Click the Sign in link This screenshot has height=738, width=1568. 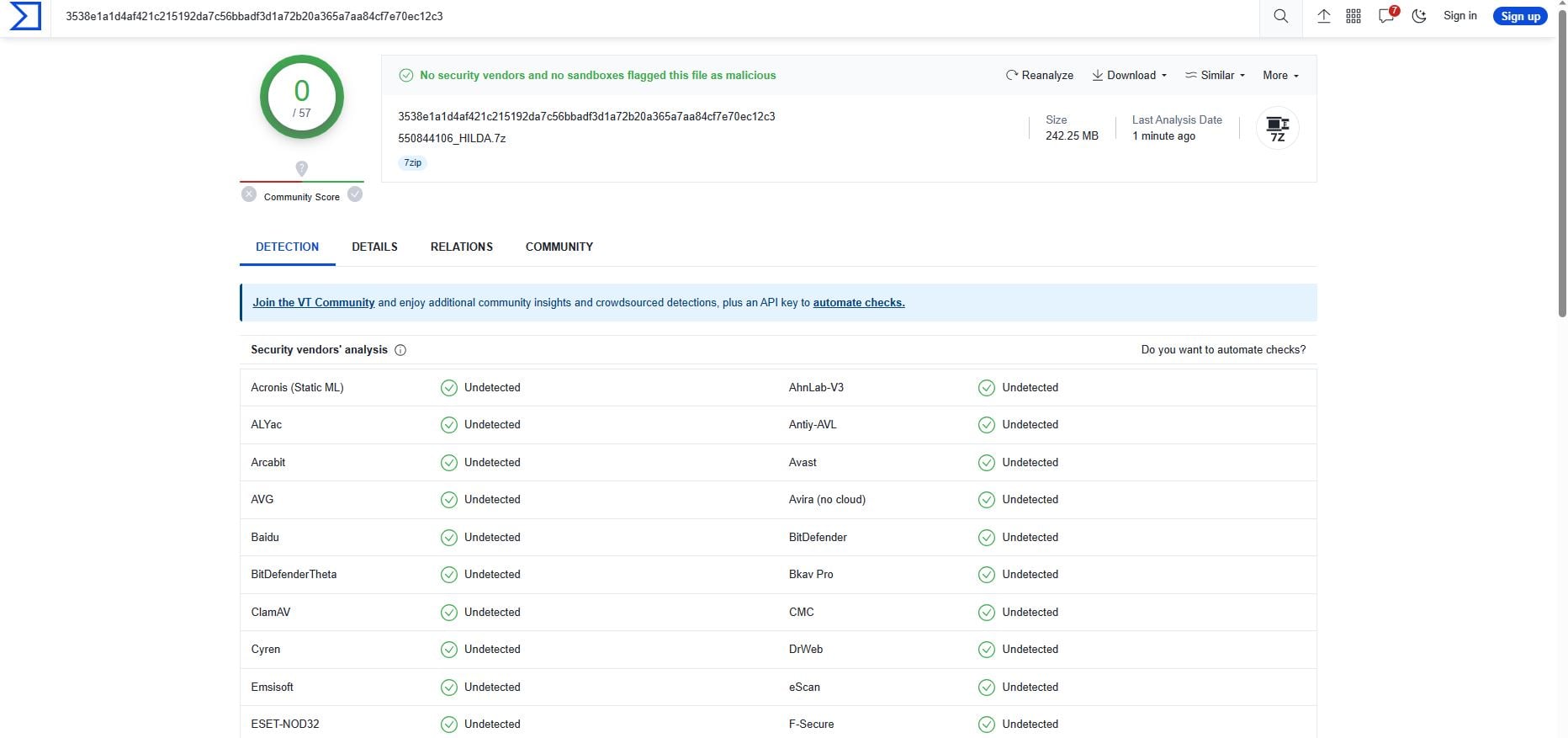point(1460,16)
